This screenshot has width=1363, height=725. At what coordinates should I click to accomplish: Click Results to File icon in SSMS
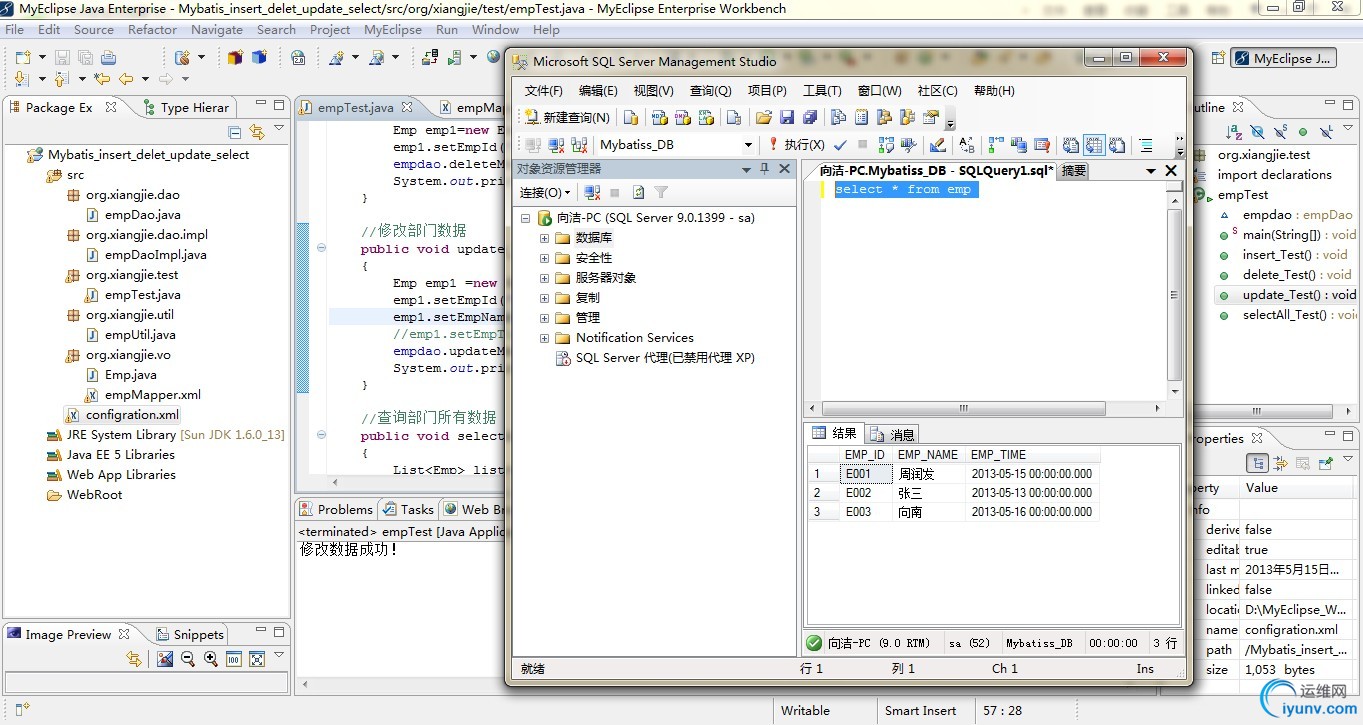click(x=1117, y=145)
